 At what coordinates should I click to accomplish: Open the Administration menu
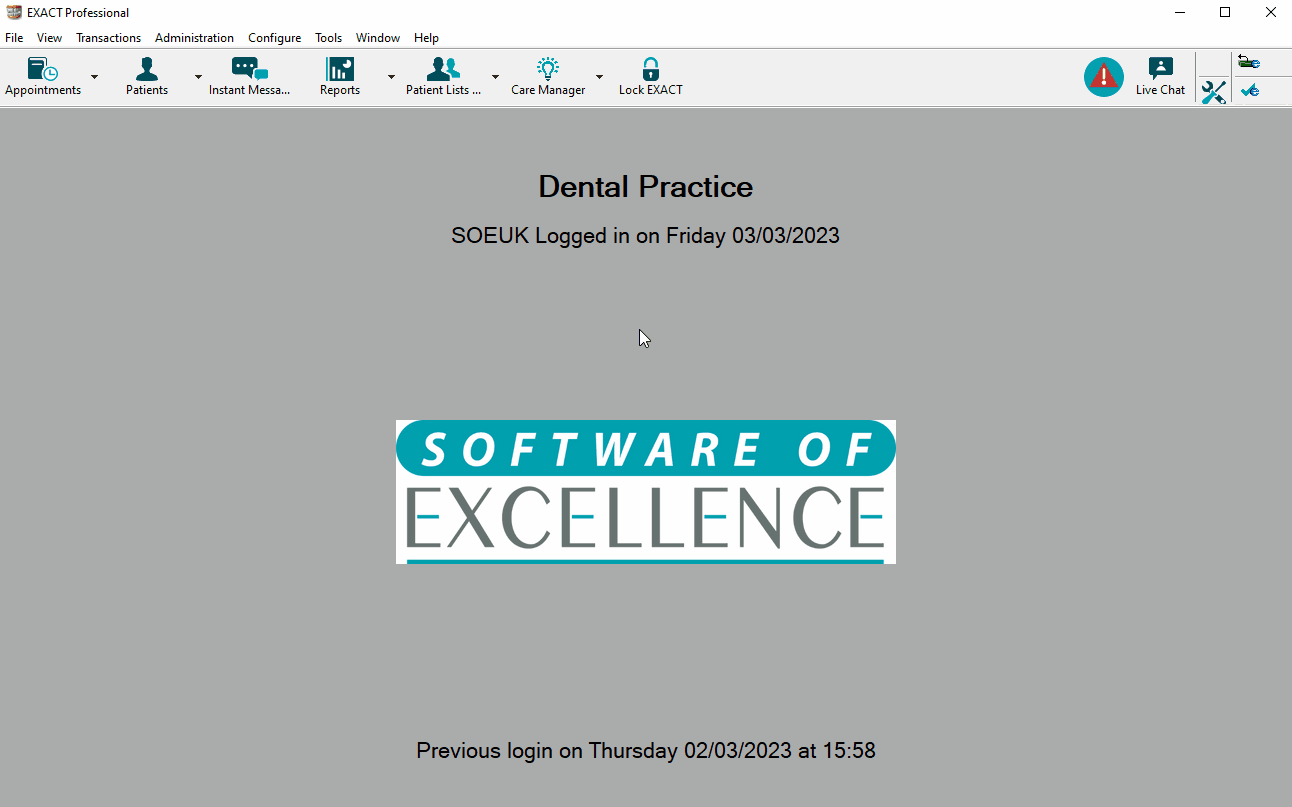point(194,38)
